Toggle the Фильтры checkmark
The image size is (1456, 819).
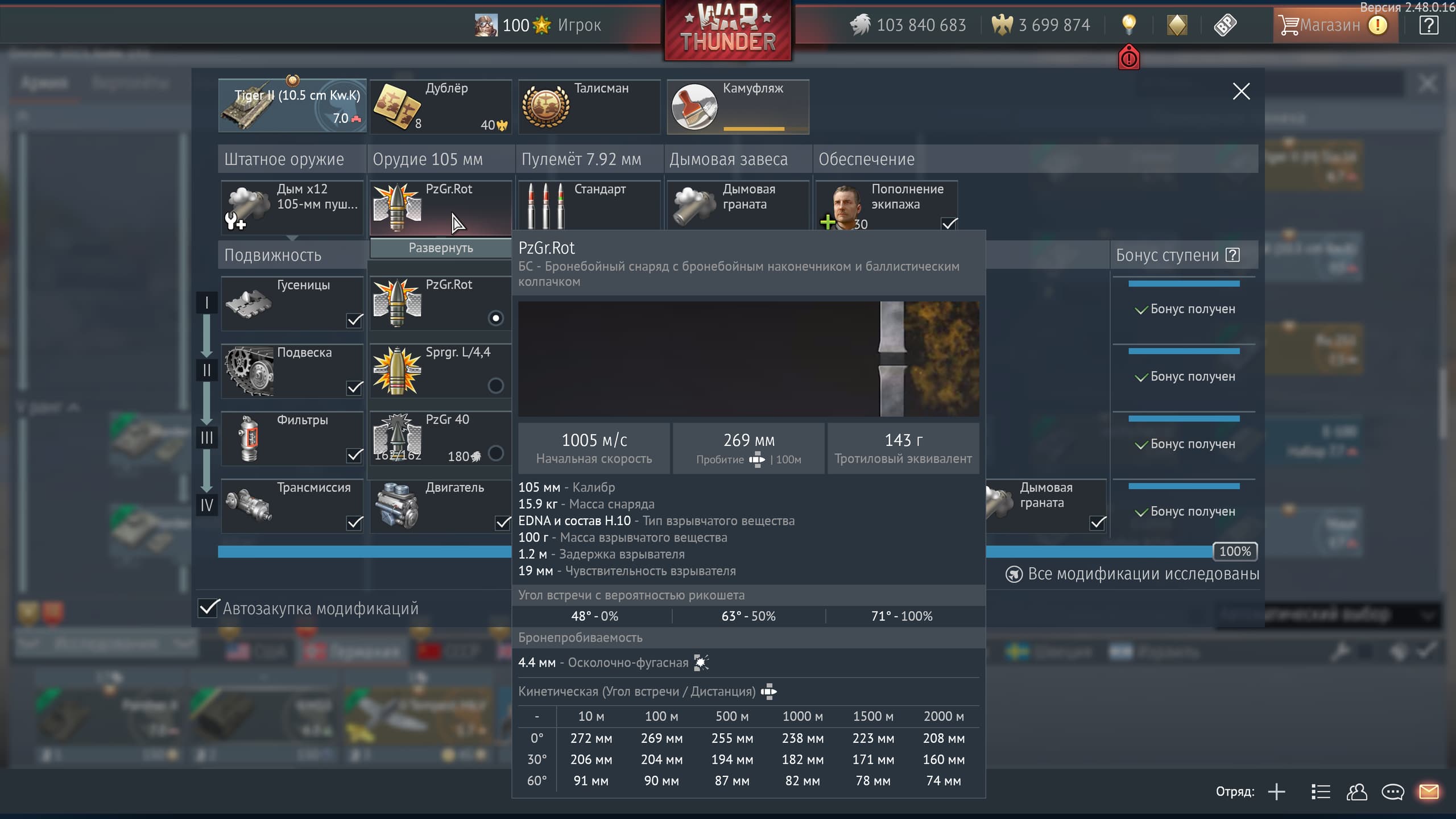[x=354, y=456]
